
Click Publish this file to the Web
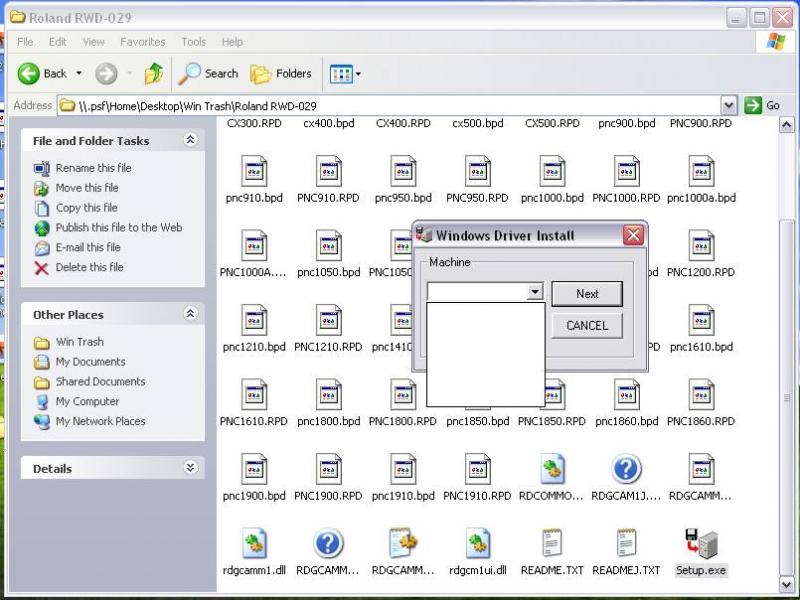coord(119,228)
